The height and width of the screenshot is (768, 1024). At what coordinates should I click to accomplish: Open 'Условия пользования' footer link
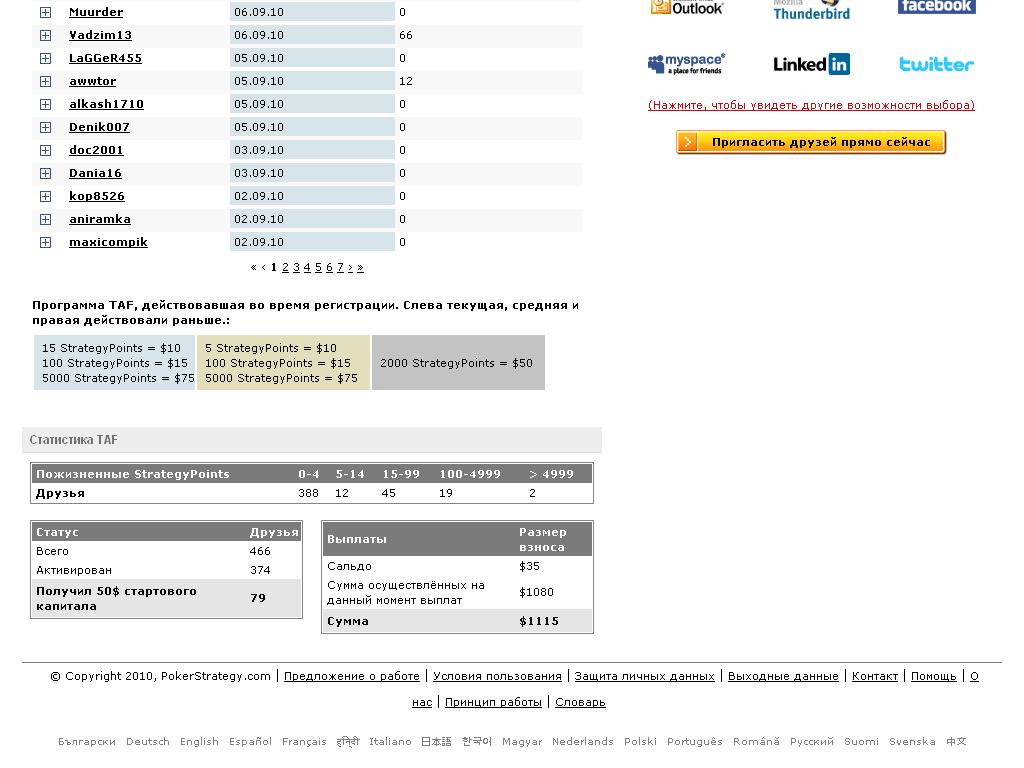(497, 677)
